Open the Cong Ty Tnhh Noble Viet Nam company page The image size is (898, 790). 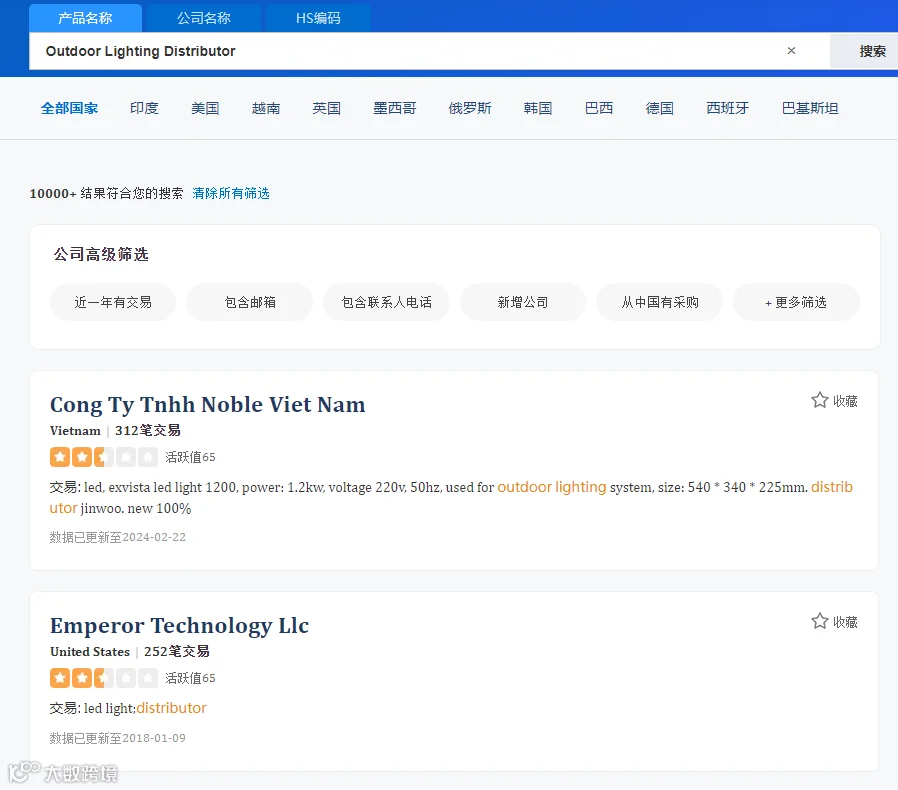[x=207, y=404]
